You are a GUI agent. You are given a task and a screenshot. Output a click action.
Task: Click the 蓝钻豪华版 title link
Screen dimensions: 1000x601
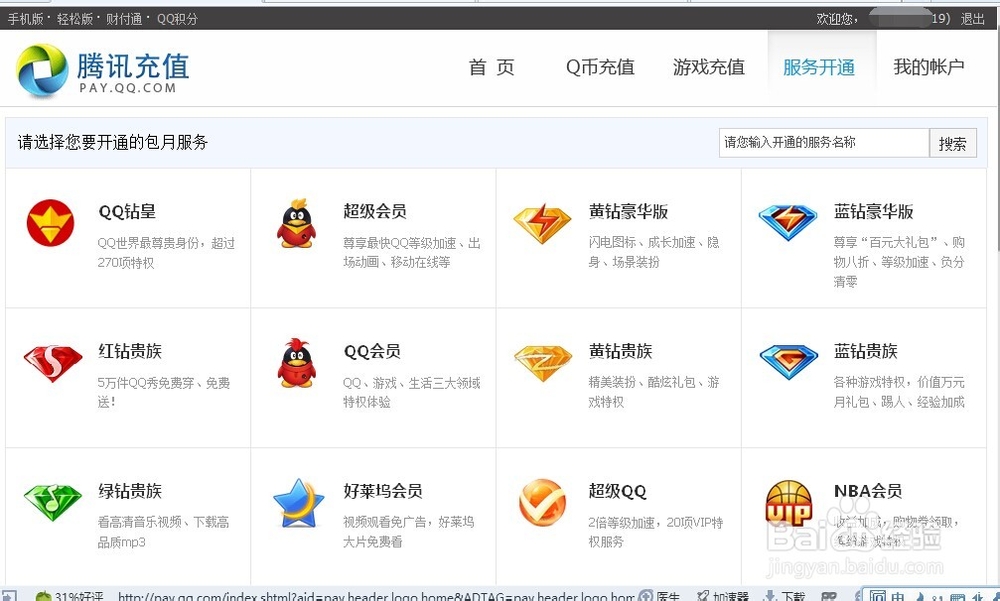coord(873,211)
